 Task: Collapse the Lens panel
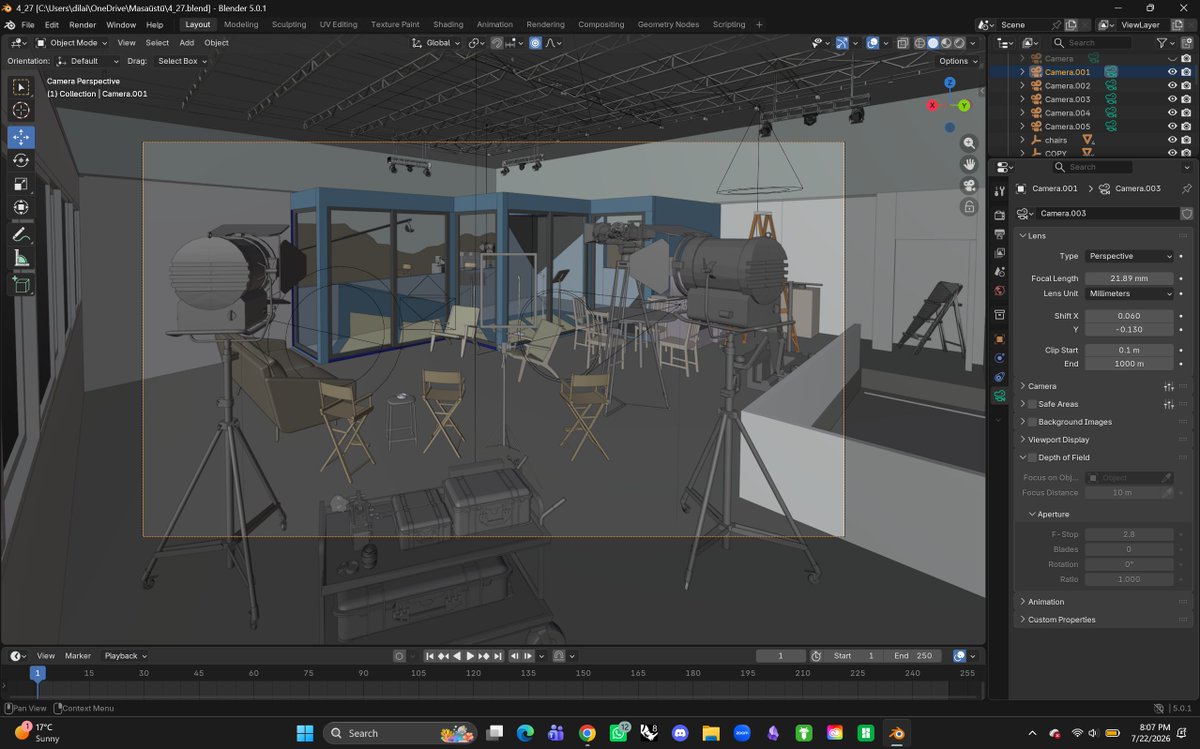pyautogui.click(x=1036, y=235)
